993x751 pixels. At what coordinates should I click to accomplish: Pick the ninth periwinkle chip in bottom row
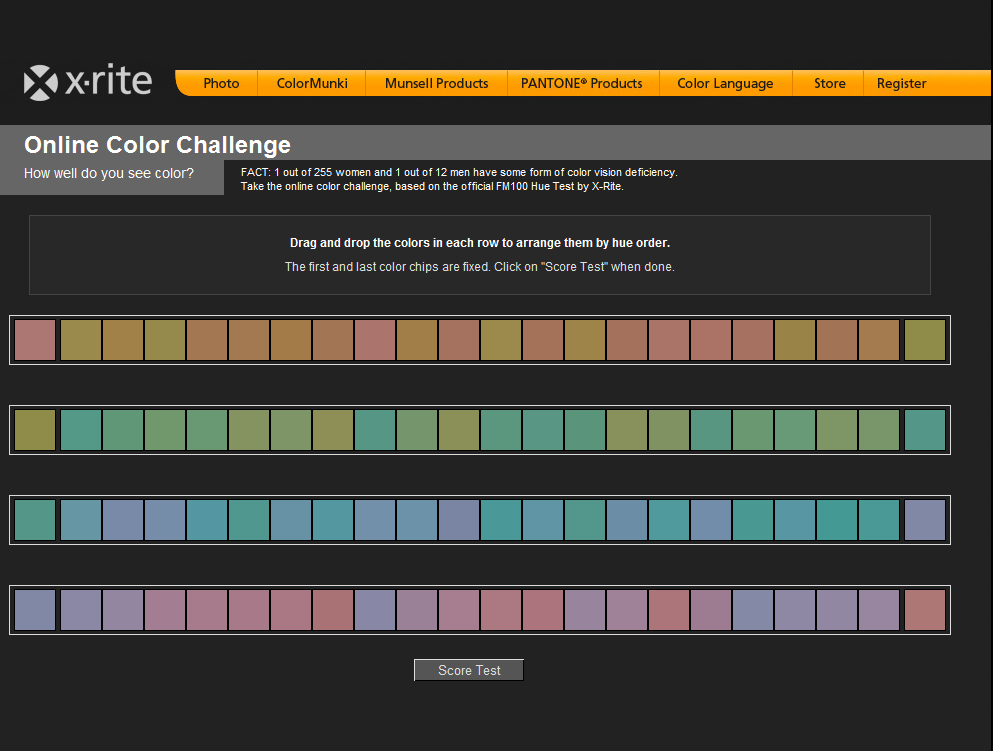375,610
